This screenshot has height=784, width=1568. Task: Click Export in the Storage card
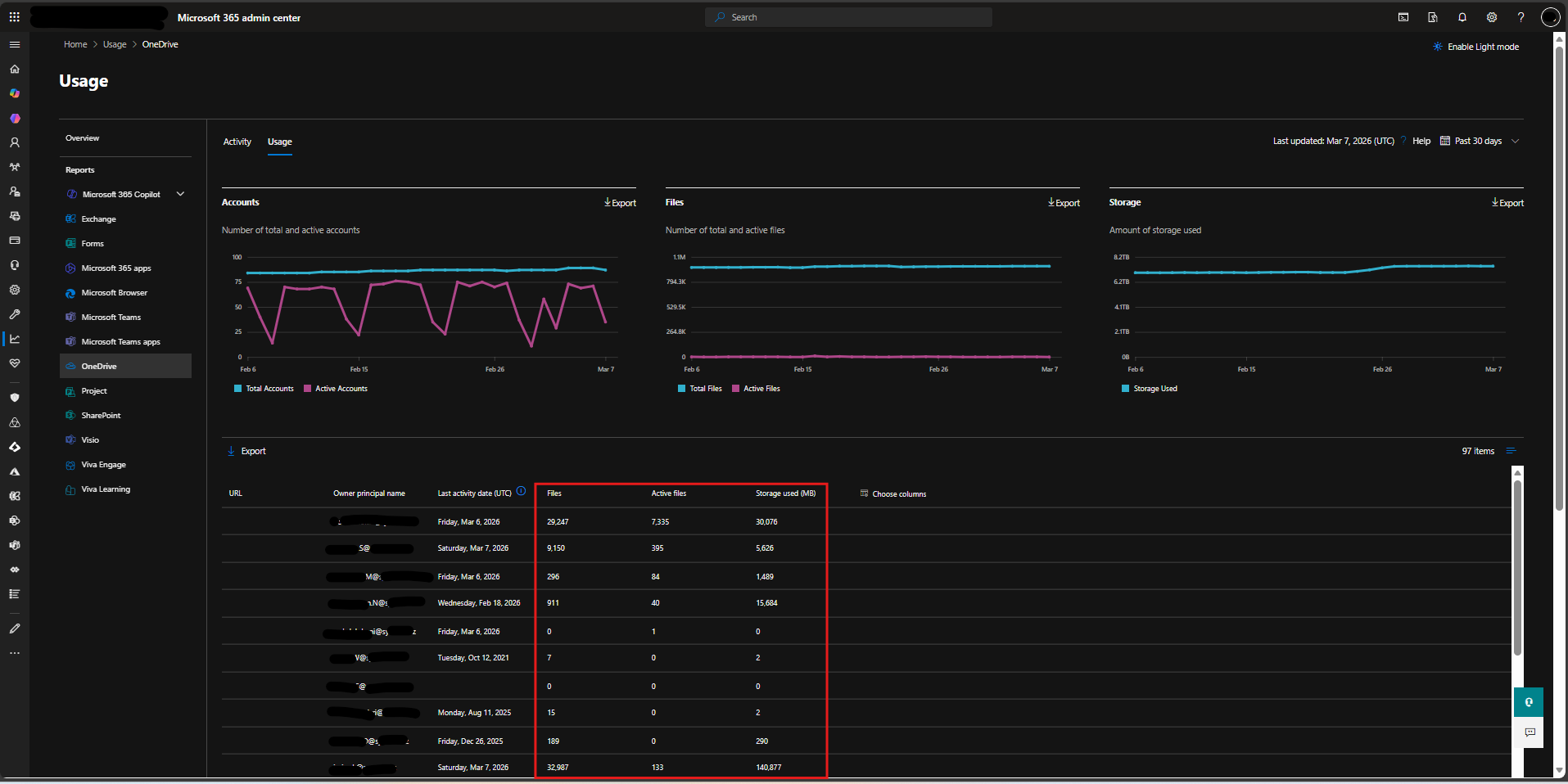point(1507,203)
